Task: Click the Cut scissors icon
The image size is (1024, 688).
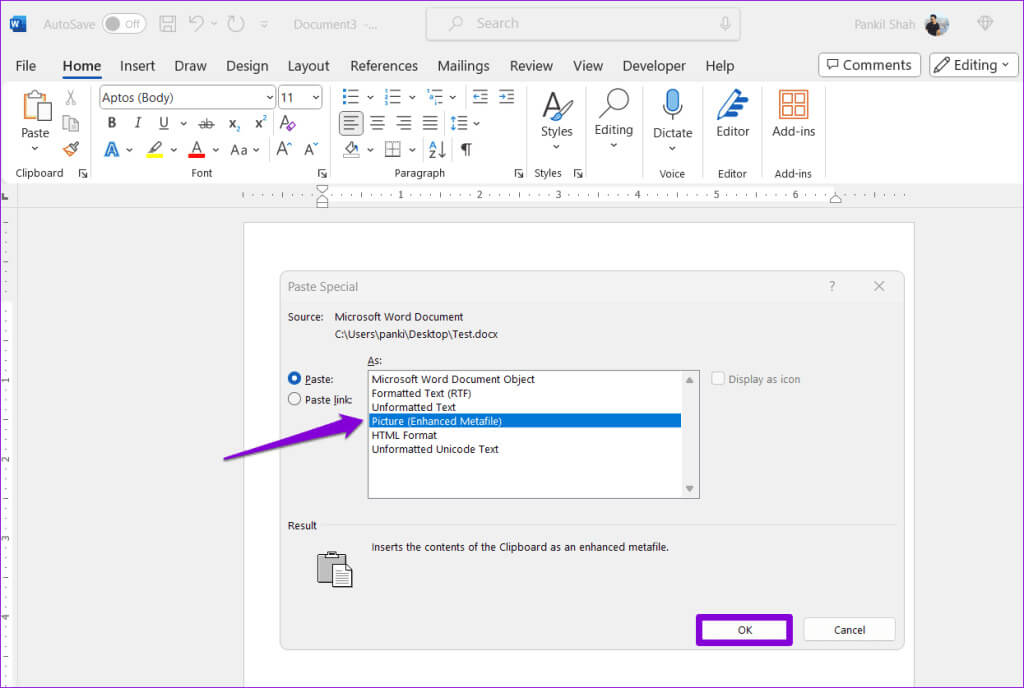Action: click(71, 98)
